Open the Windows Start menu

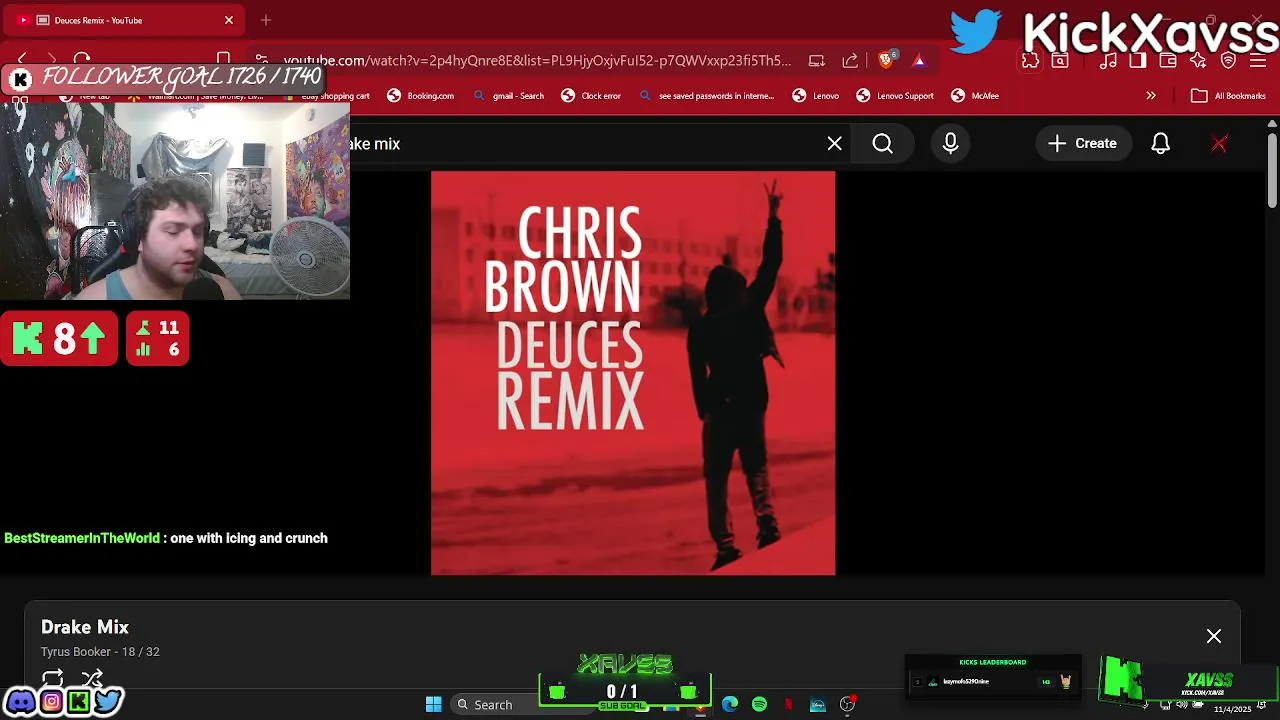click(x=434, y=705)
